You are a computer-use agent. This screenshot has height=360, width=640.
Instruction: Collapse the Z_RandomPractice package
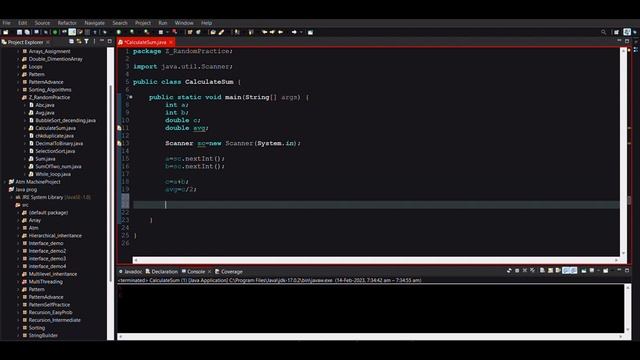[x=18, y=98]
